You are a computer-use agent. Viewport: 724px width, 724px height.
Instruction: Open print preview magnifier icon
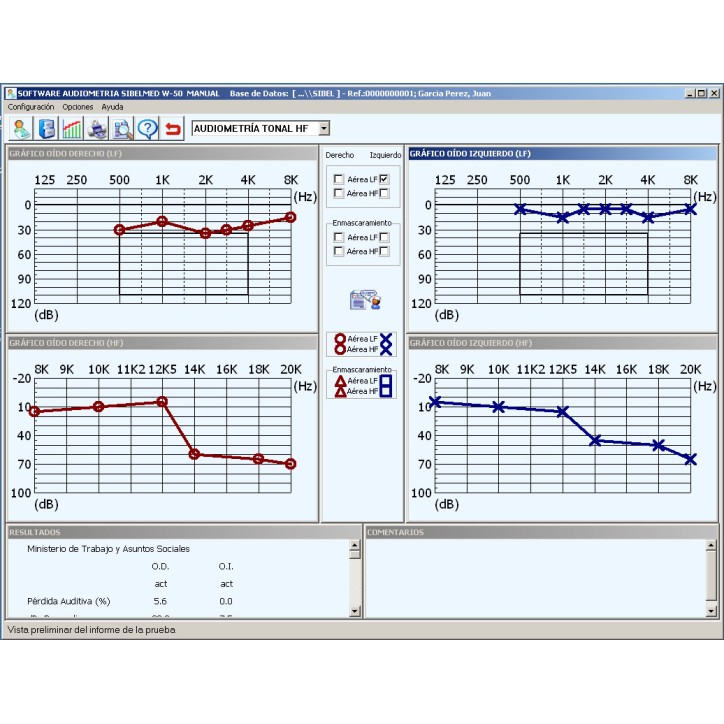pos(122,129)
